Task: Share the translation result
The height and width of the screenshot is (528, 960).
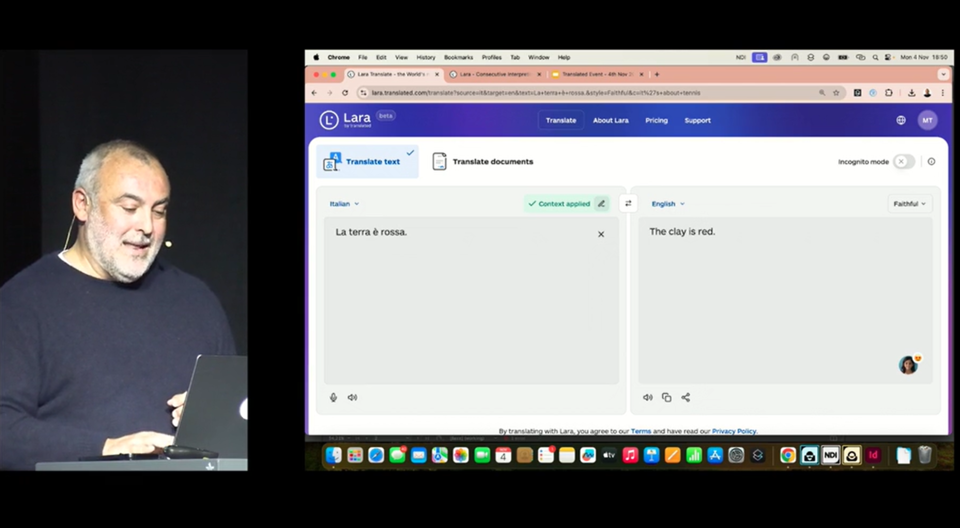Action: click(x=686, y=397)
